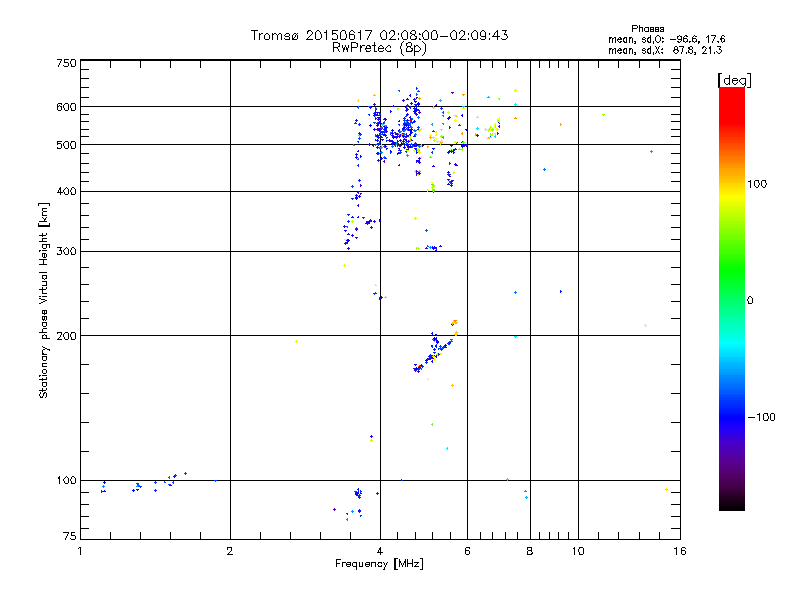This screenshot has width=800, height=600.
Task: Click the orange points just above the 200 km line
Action: coord(455,324)
